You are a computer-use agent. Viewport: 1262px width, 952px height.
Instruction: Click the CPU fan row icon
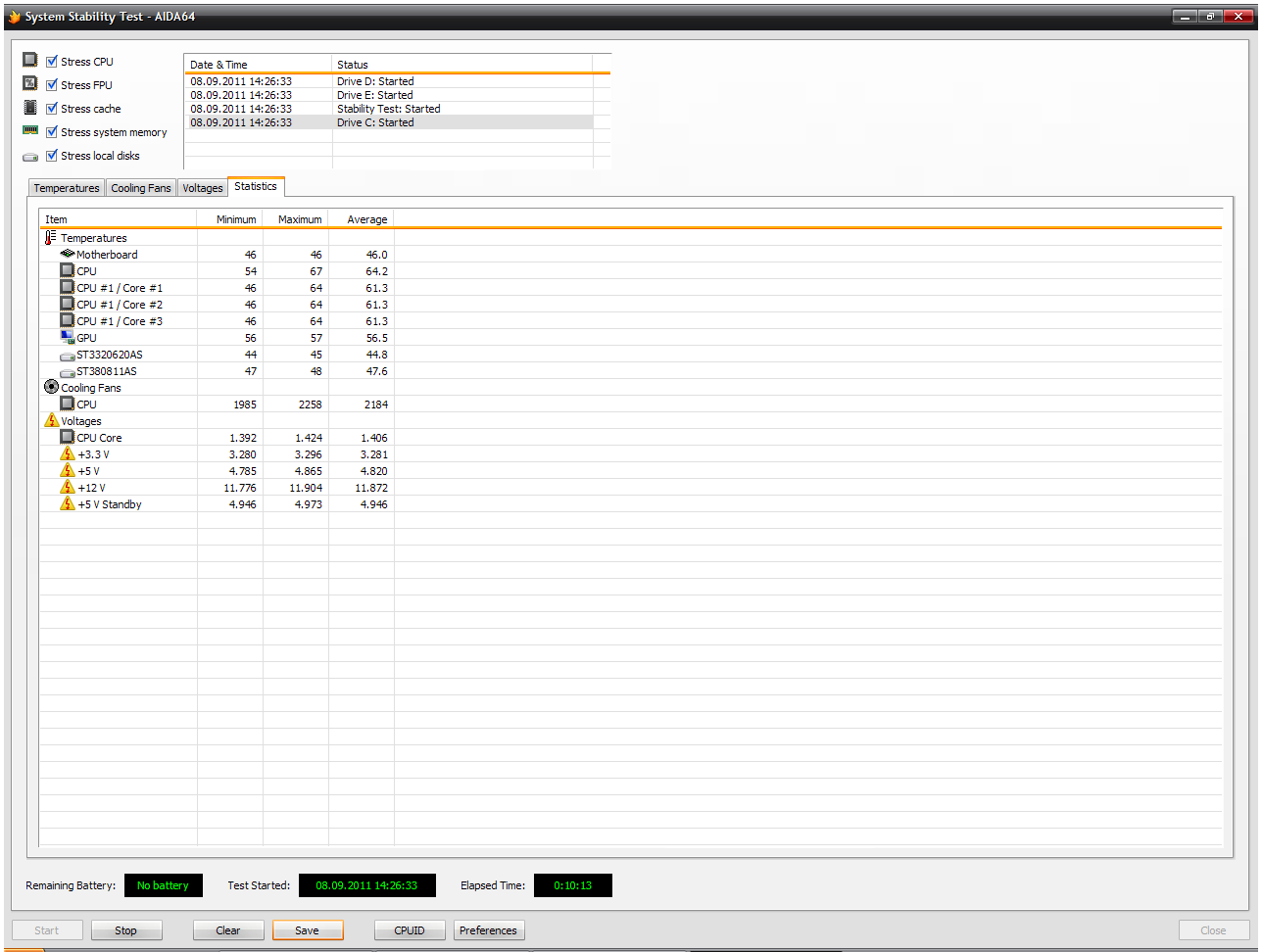point(68,405)
